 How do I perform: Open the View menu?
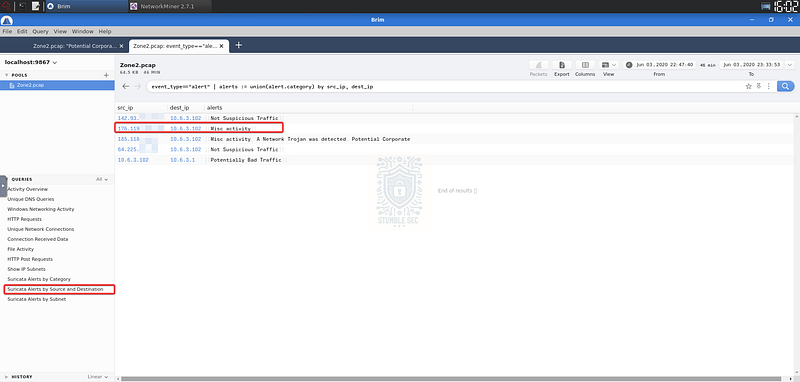(x=60, y=31)
